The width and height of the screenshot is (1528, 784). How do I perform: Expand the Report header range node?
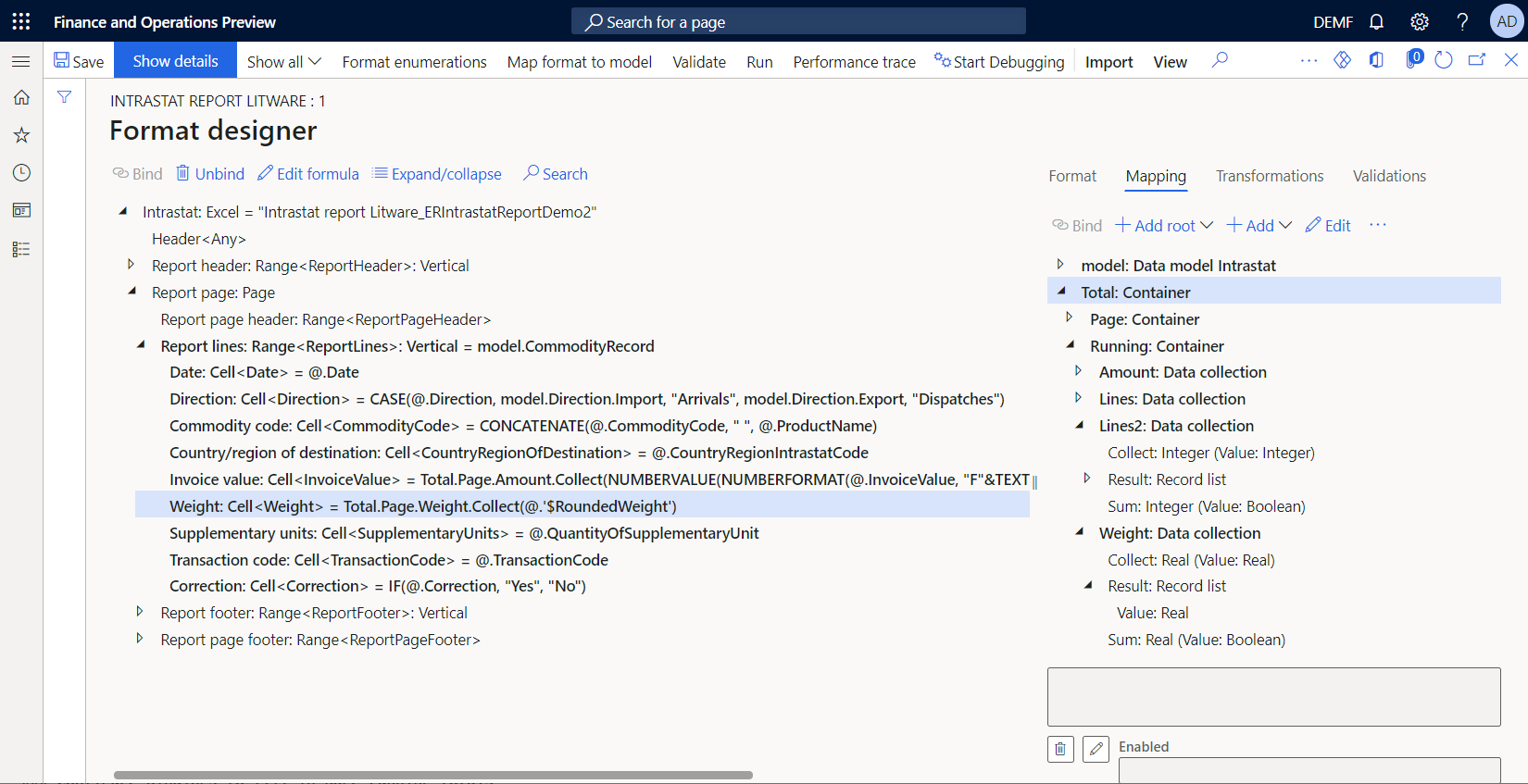coord(132,265)
